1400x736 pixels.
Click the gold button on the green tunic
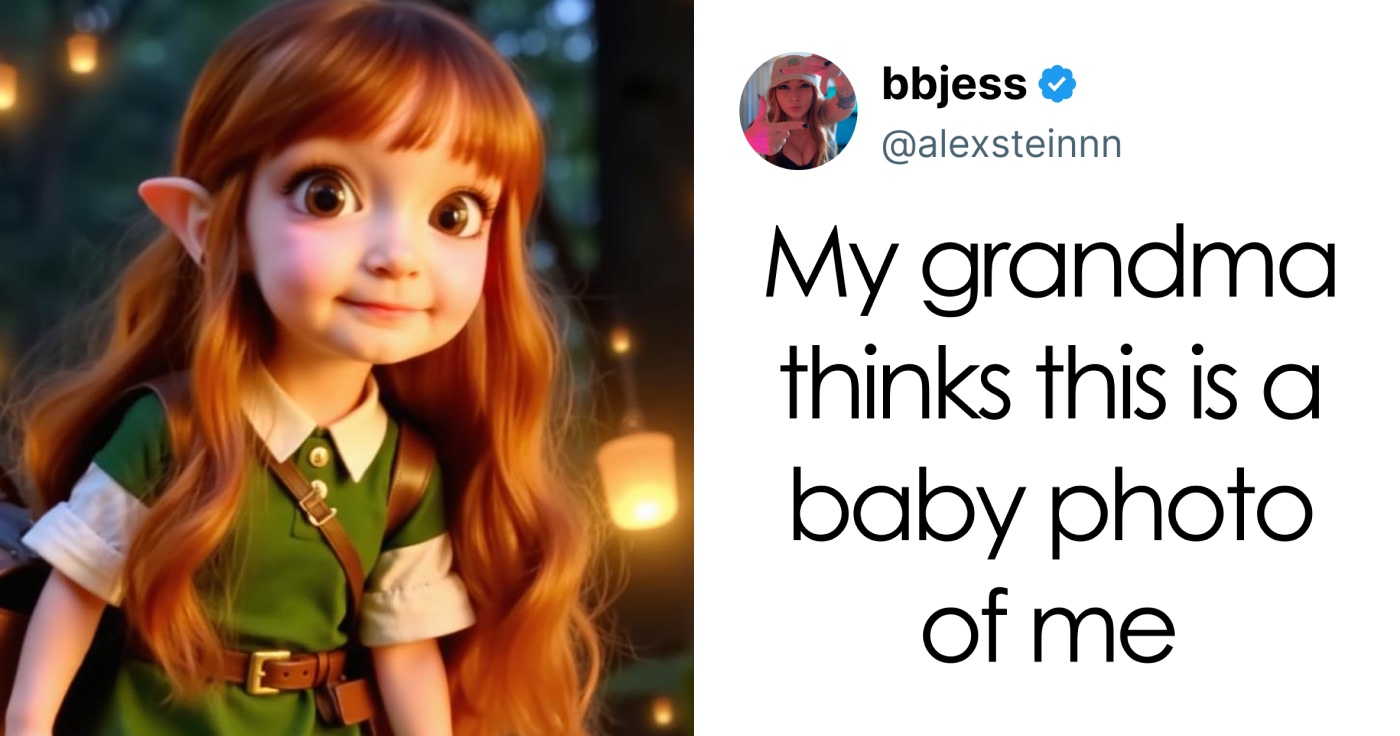318,456
